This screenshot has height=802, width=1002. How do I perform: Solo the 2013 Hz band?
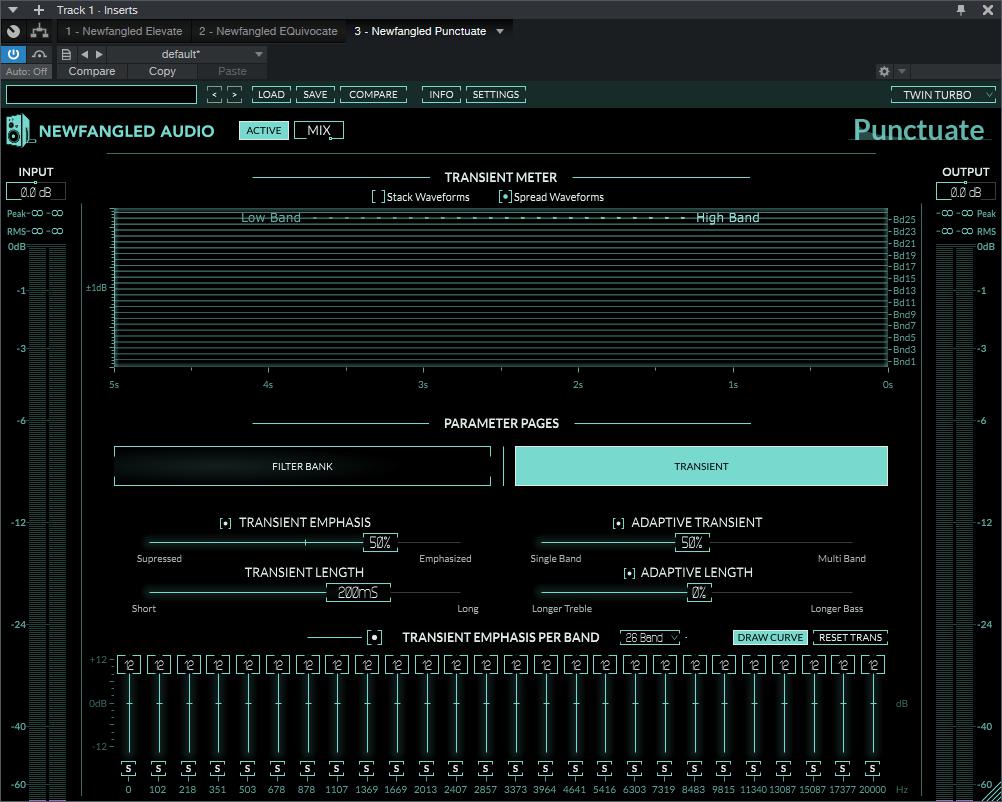click(426, 768)
